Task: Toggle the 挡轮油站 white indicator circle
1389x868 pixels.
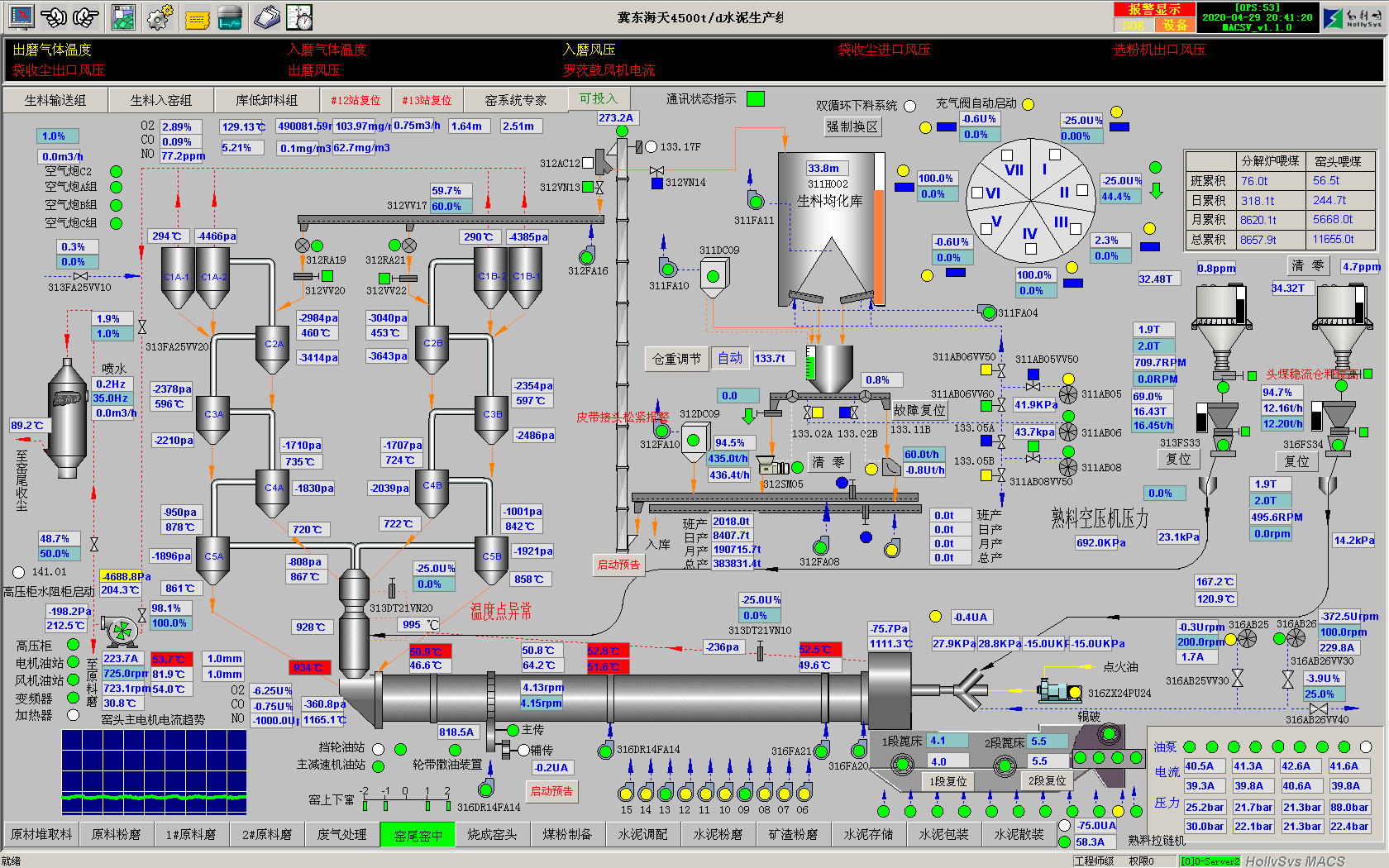Action: 378,749
